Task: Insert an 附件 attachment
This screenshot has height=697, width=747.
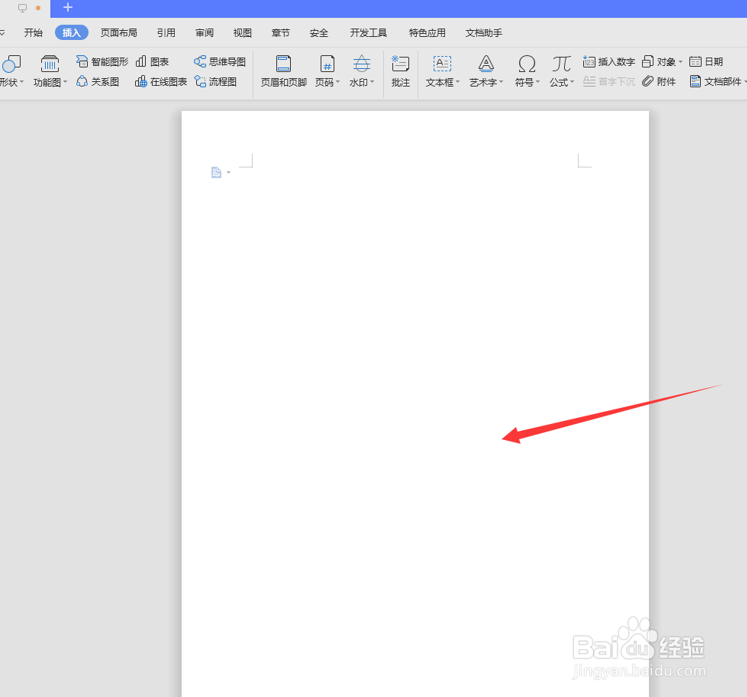Action: (x=659, y=81)
